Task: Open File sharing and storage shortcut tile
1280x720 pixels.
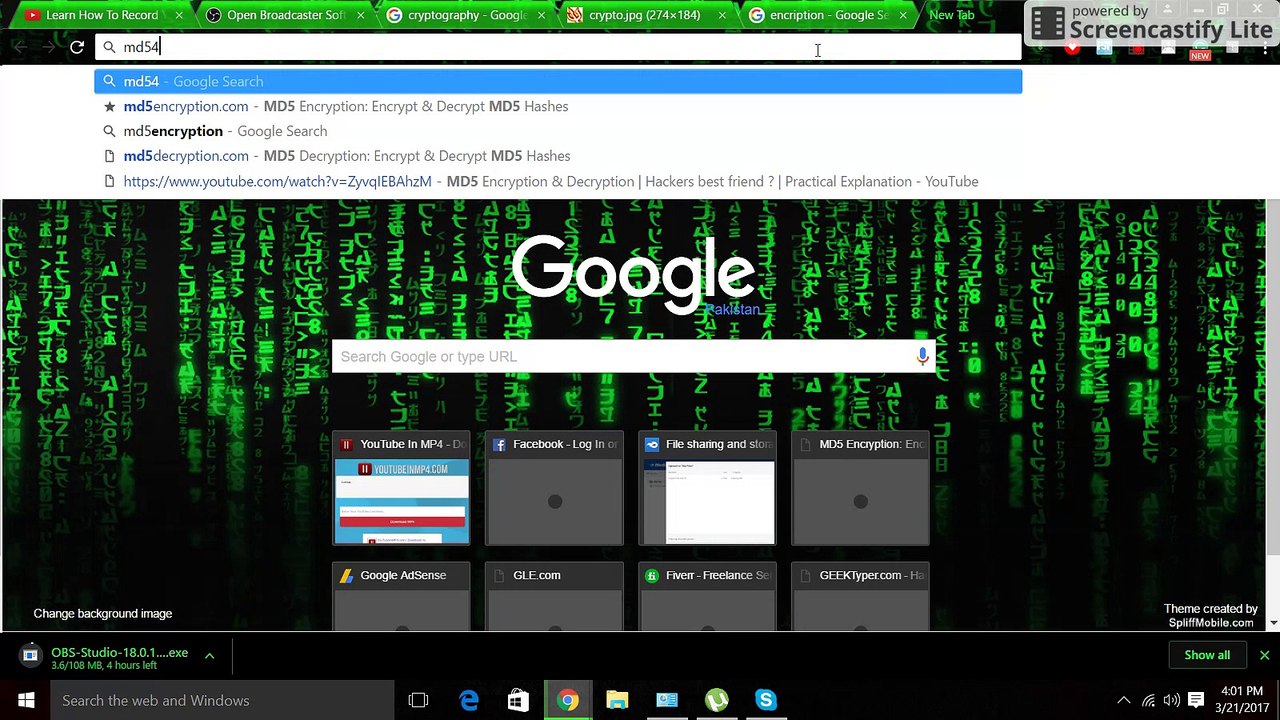Action: [707, 488]
